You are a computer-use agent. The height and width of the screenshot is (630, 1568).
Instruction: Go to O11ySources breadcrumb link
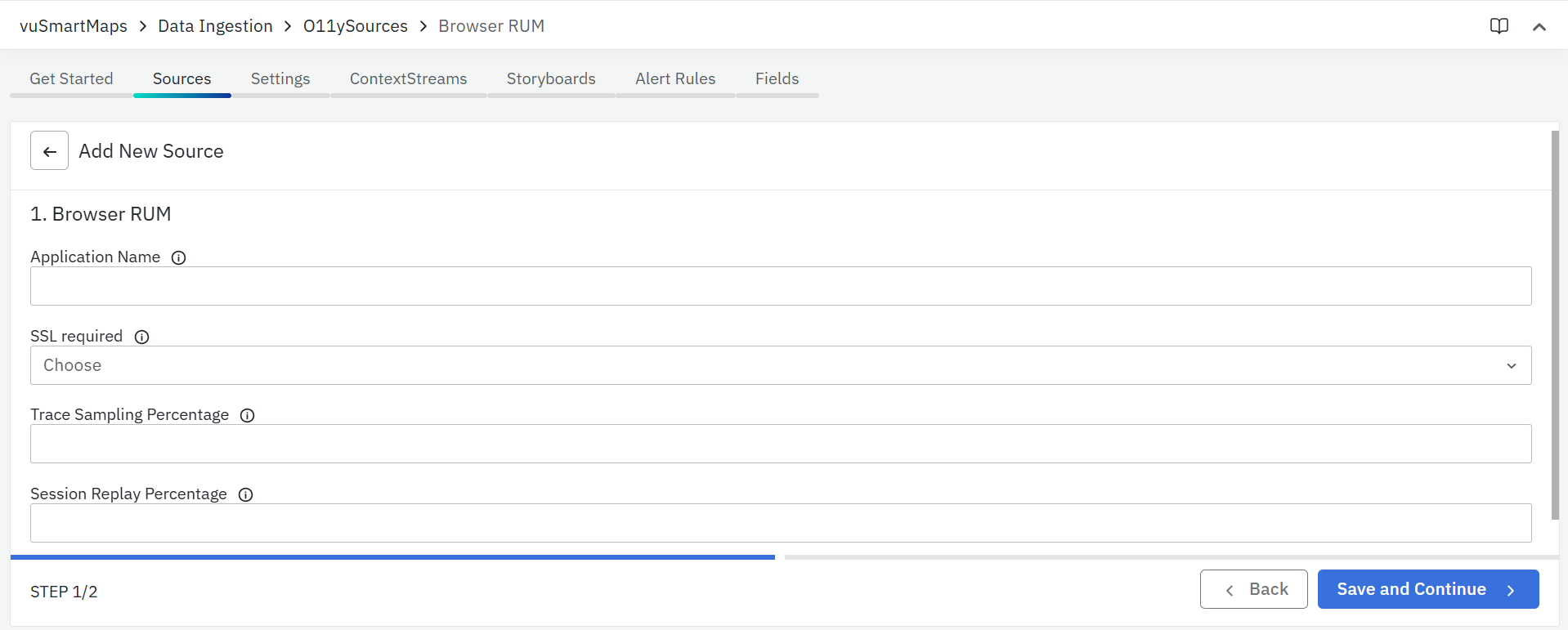[355, 26]
